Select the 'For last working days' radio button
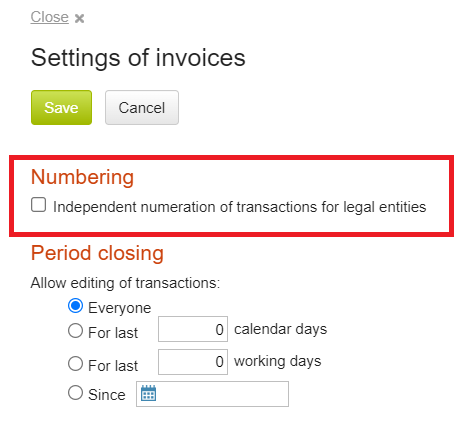 (x=75, y=363)
